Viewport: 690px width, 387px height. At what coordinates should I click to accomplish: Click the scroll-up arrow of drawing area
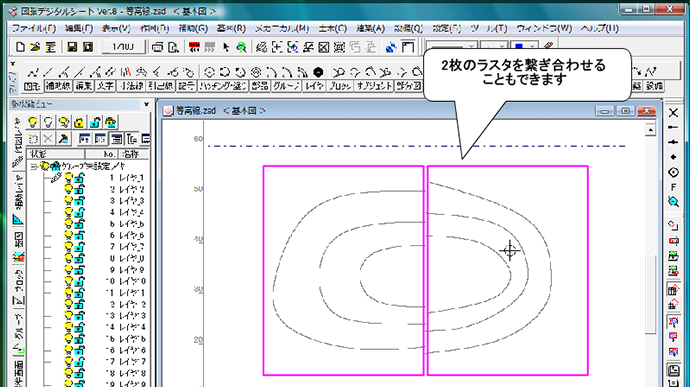650,130
